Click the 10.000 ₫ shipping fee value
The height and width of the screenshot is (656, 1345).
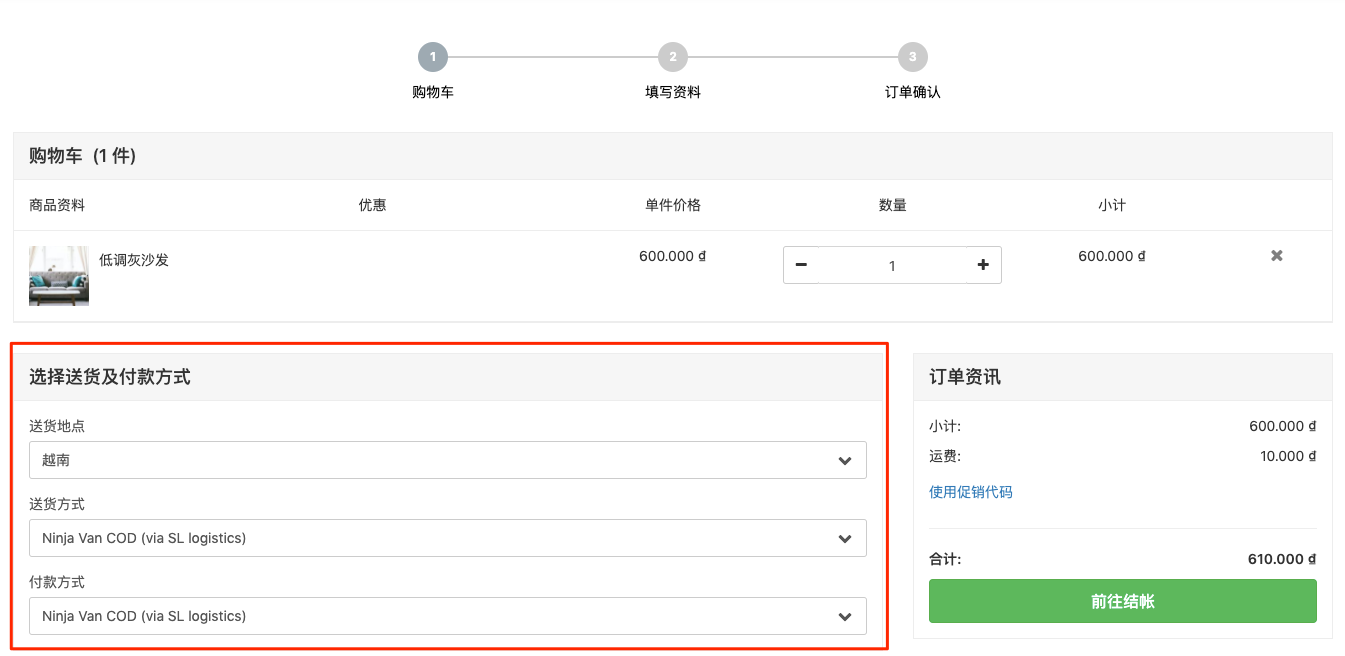click(1288, 456)
